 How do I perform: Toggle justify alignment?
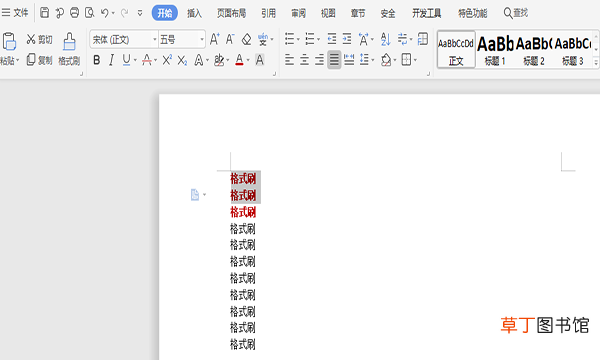click(x=334, y=60)
